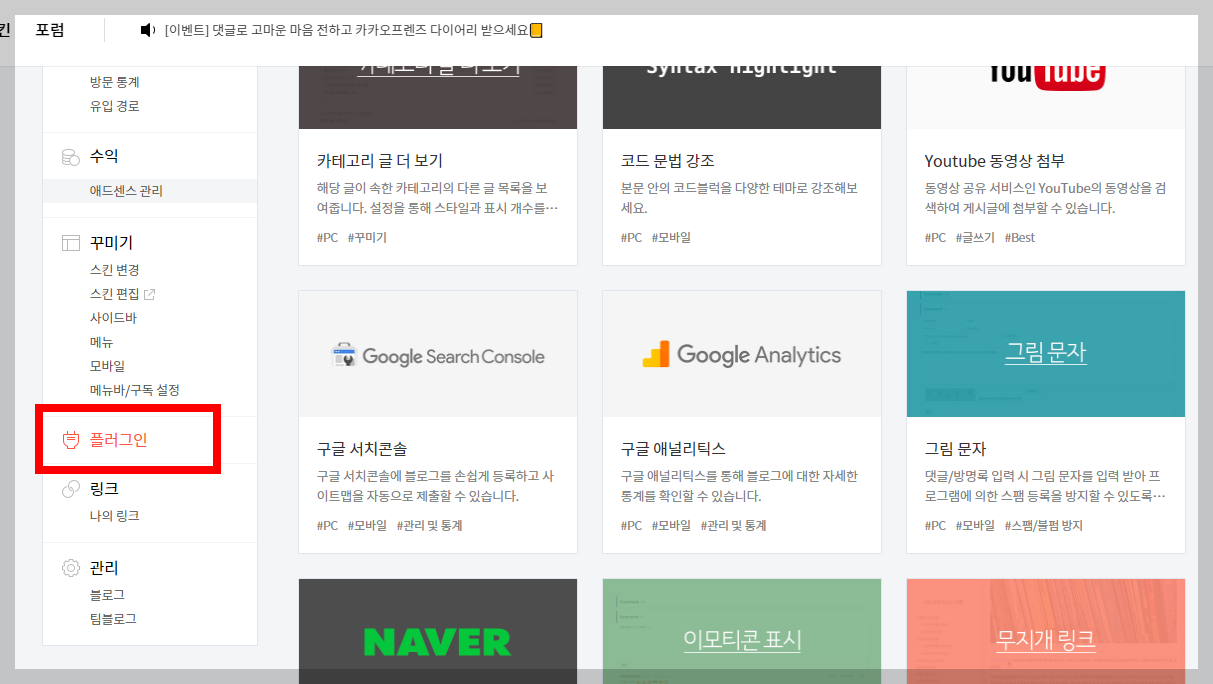Click #PC tag under Youtube 동영상 첨부

[936, 238]
